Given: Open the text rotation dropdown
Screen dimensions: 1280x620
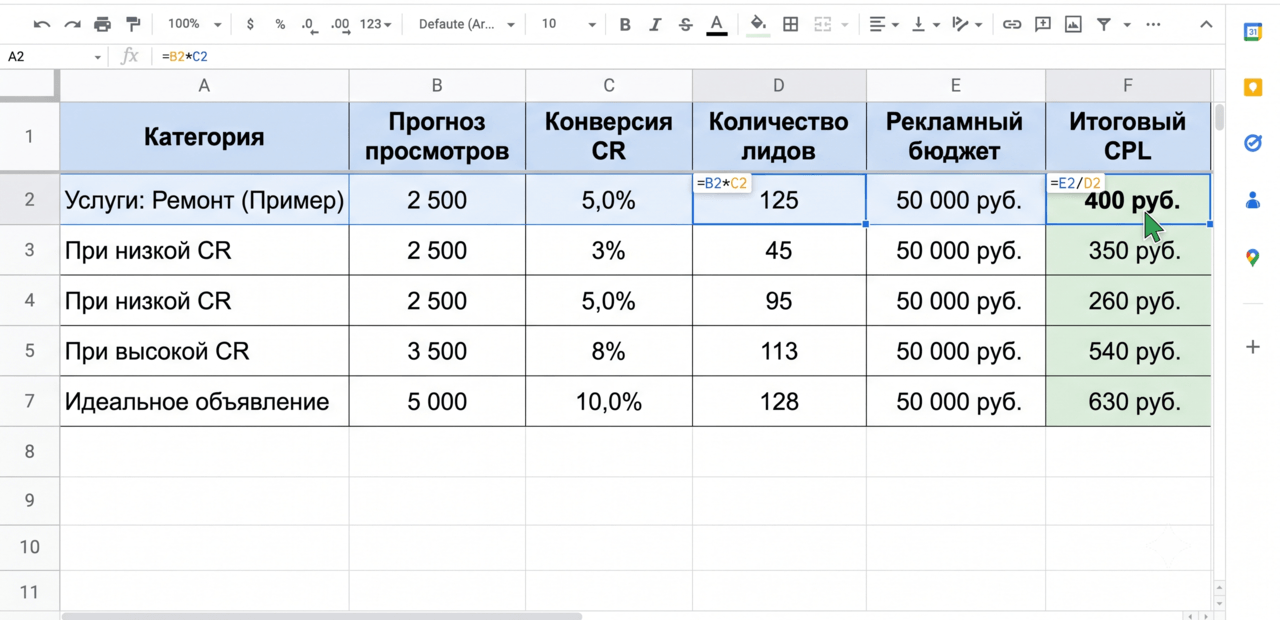Looking at the screenshot, I should [967, 24].
